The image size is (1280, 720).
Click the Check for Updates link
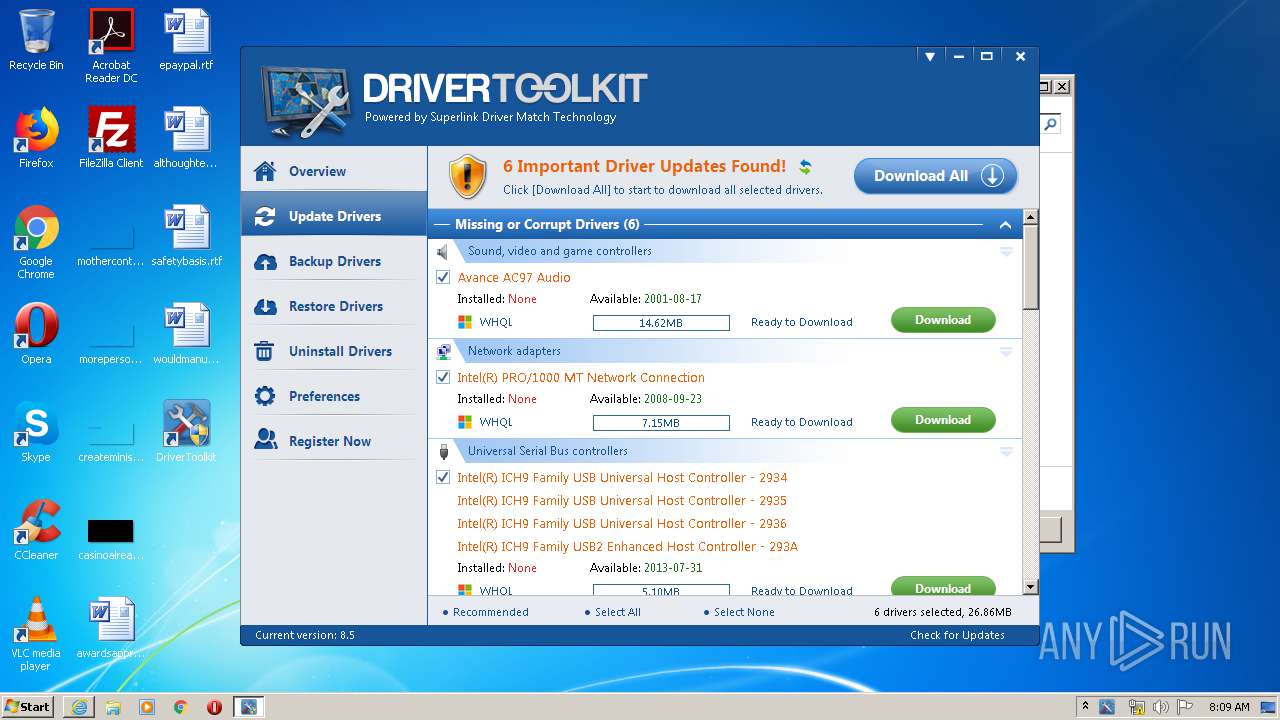(957, 635)
